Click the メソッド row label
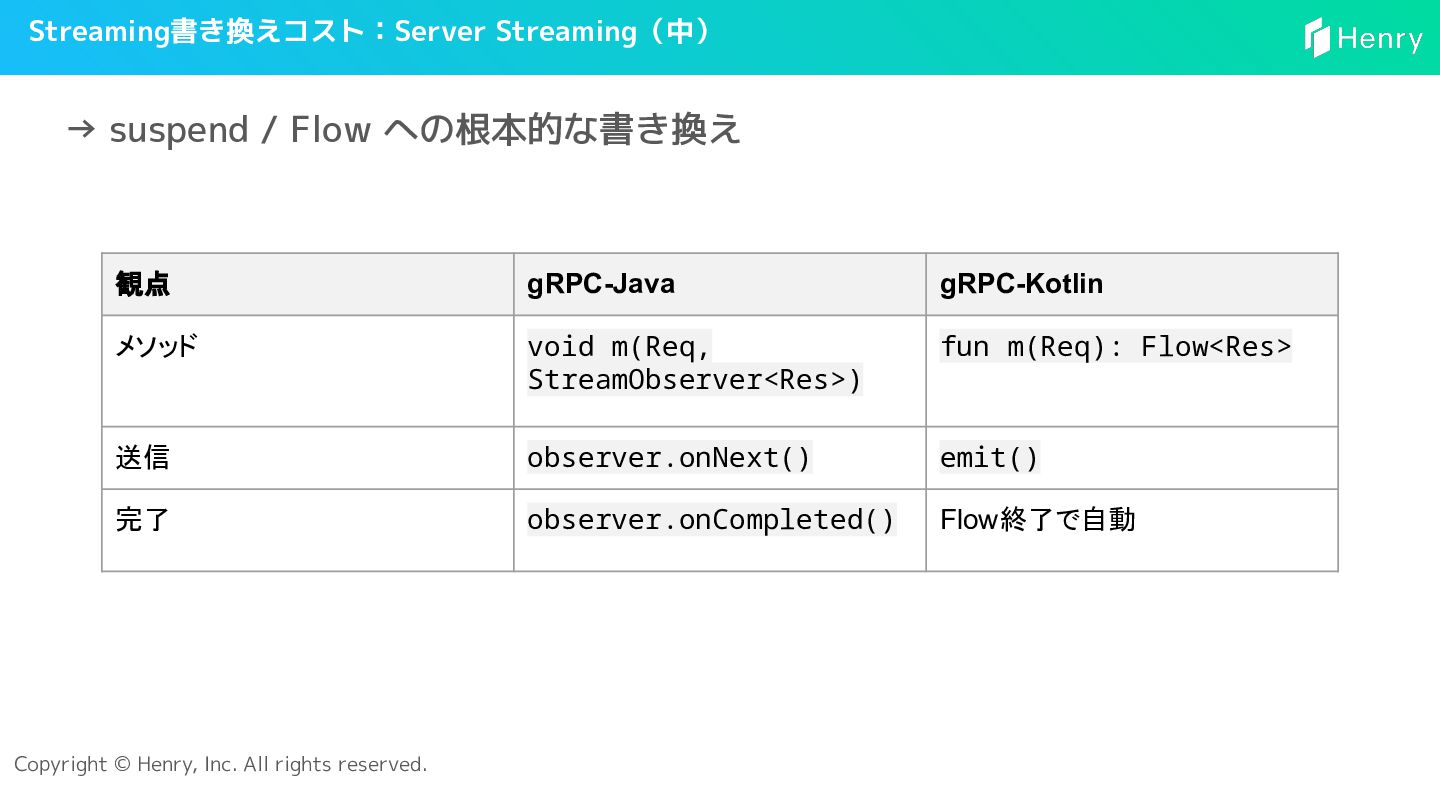 (x=157, y=347)
